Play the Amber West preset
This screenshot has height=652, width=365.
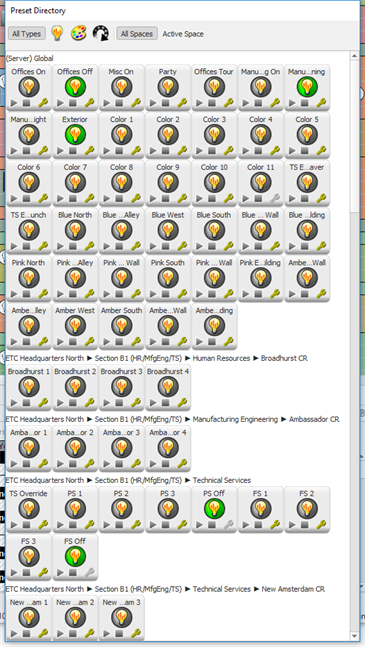coord(61,342)
